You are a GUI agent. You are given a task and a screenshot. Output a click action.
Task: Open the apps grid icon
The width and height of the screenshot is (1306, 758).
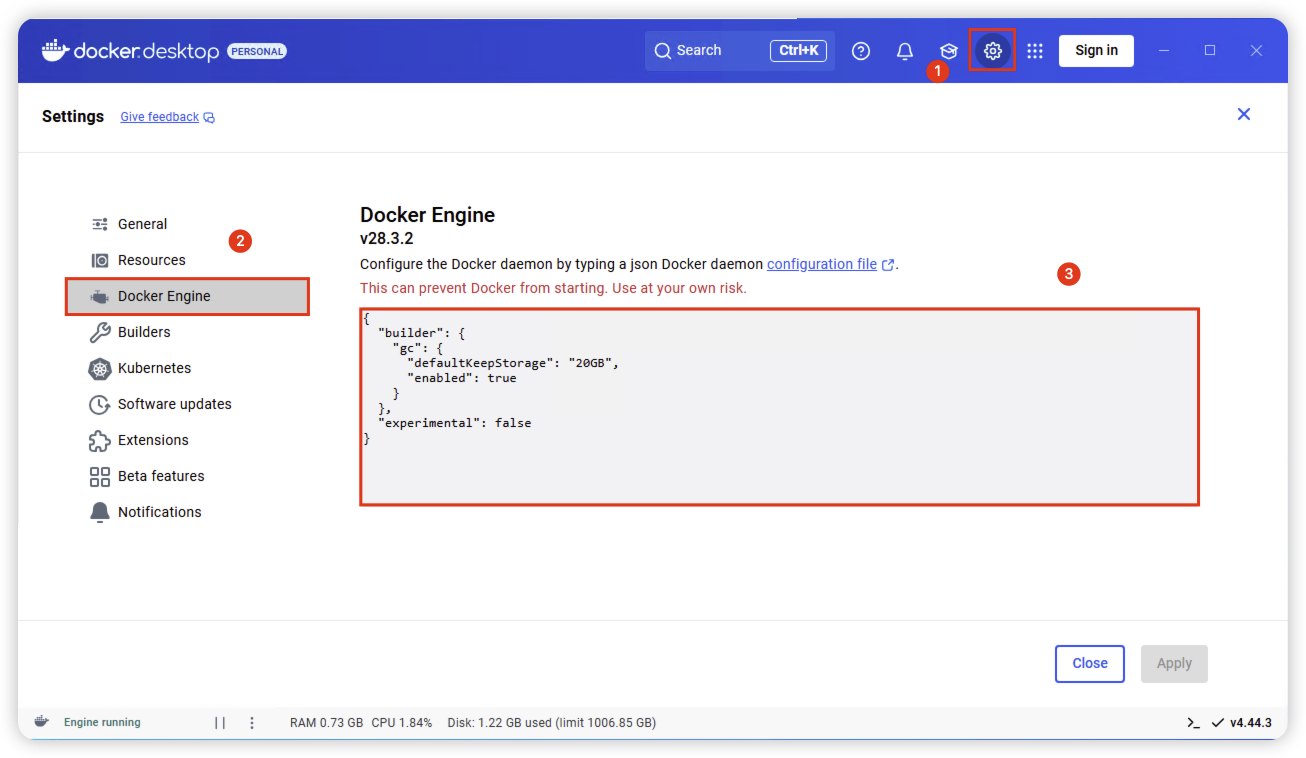(x=1035, y=51)
